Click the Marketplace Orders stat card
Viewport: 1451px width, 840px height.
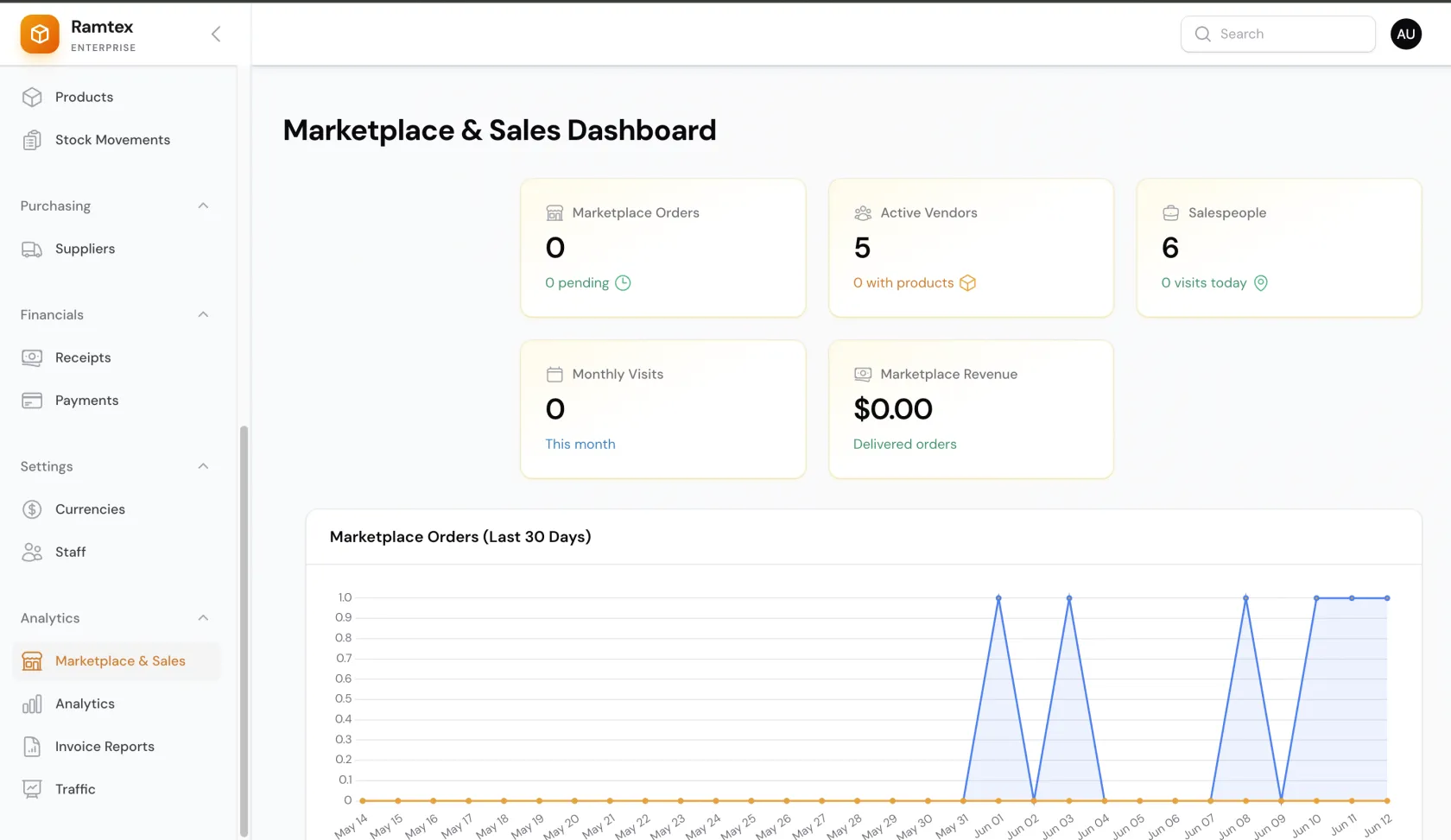(663, 248)
